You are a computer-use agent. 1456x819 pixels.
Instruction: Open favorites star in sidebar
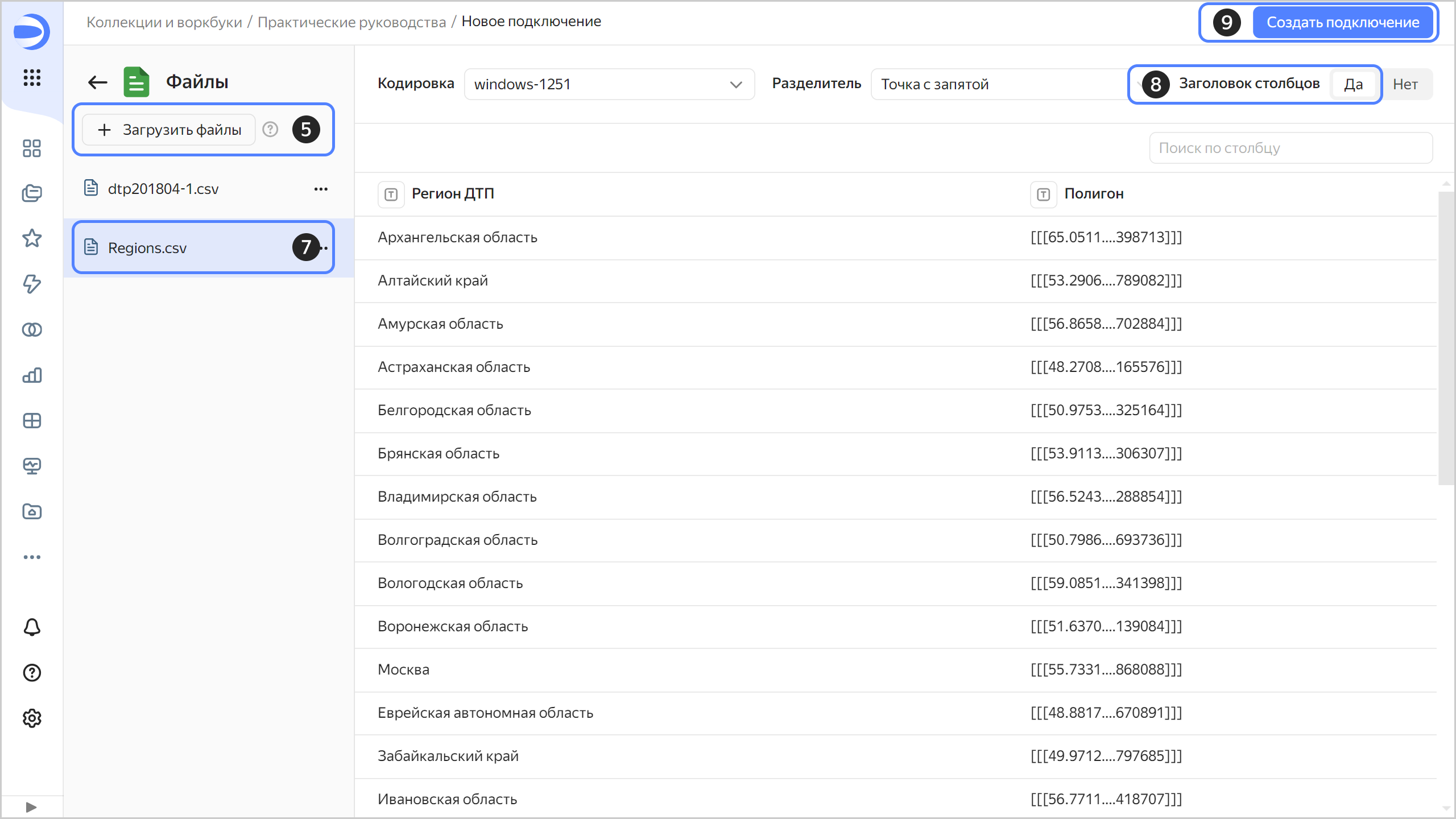(32, 238)
